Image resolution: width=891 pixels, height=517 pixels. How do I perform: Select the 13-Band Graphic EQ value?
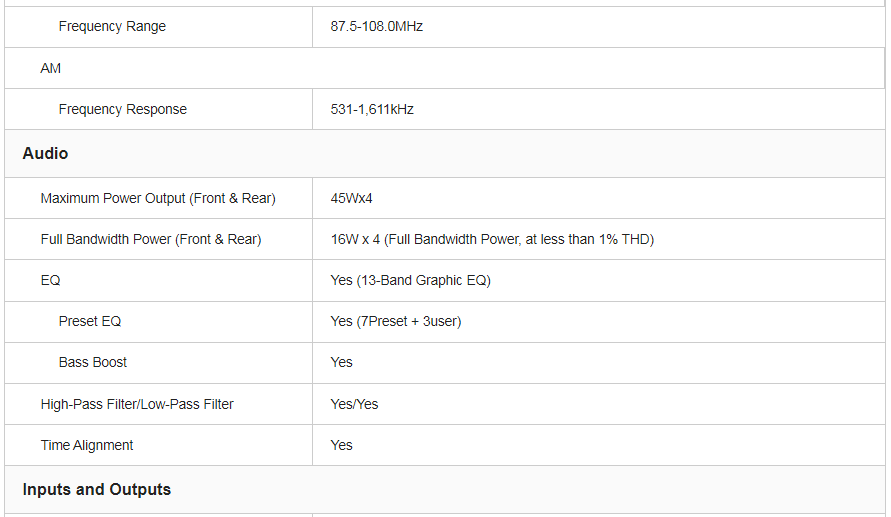point(410,281)
